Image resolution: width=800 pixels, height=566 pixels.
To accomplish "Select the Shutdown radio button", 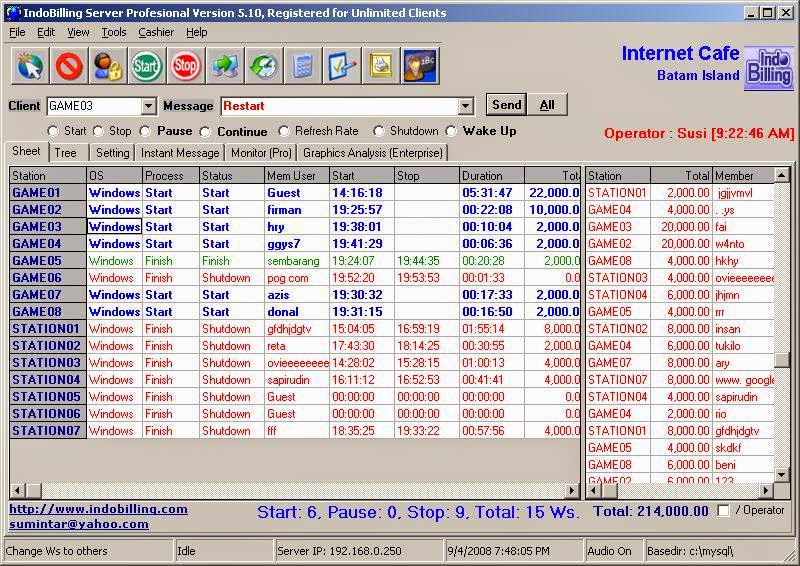I will (x=379, y=131).
